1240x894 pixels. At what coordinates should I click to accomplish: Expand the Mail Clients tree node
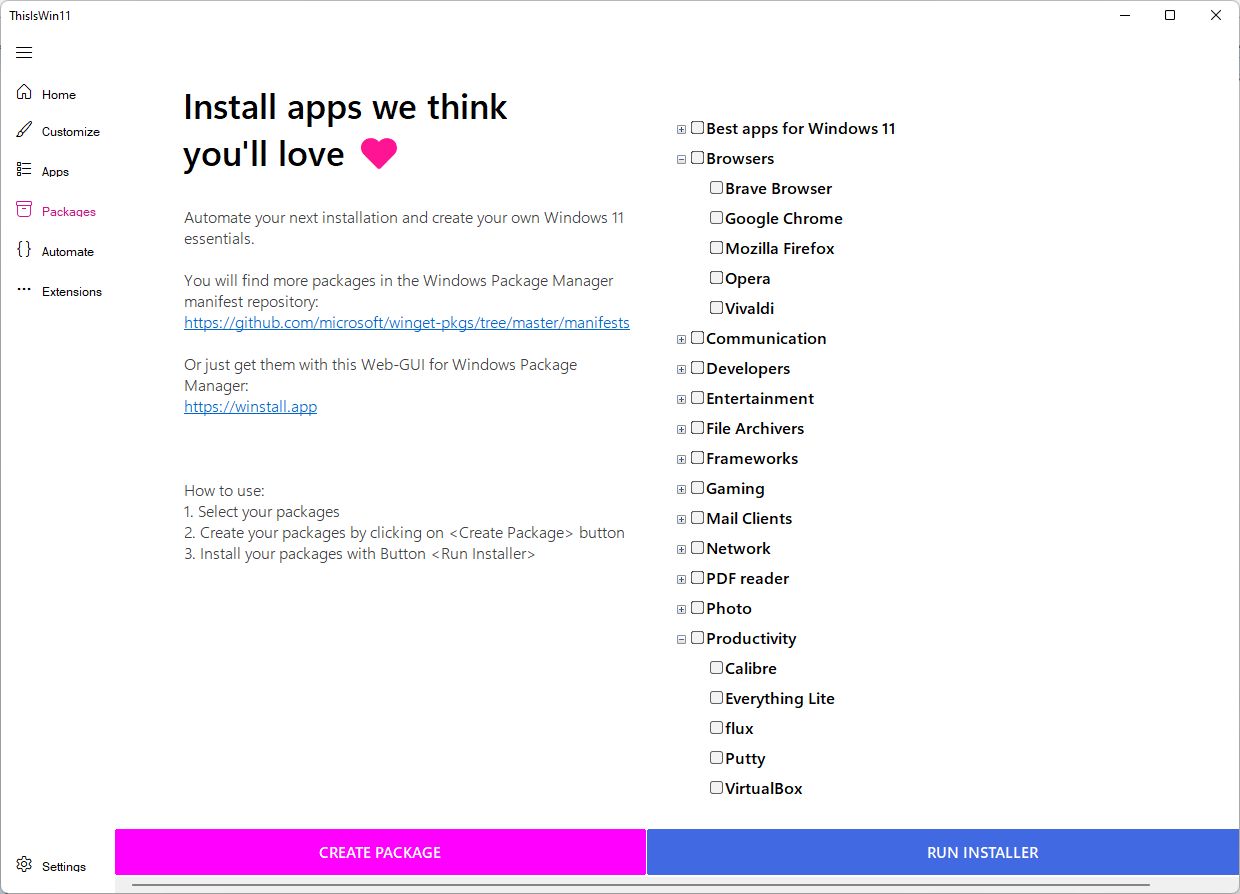click(x=681, y=519)
